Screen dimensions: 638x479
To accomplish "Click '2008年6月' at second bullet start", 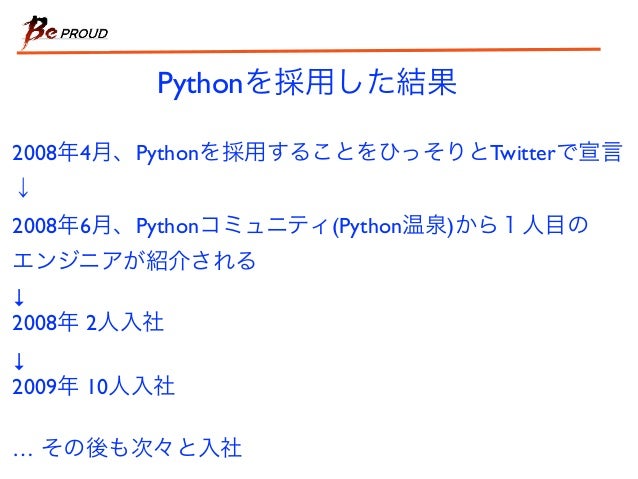I will tap(62, 225).
